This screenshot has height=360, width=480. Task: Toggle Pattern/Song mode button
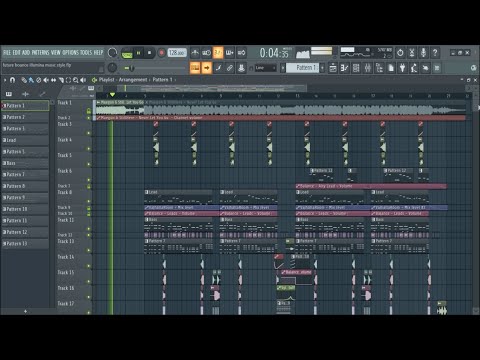[127, 53]
